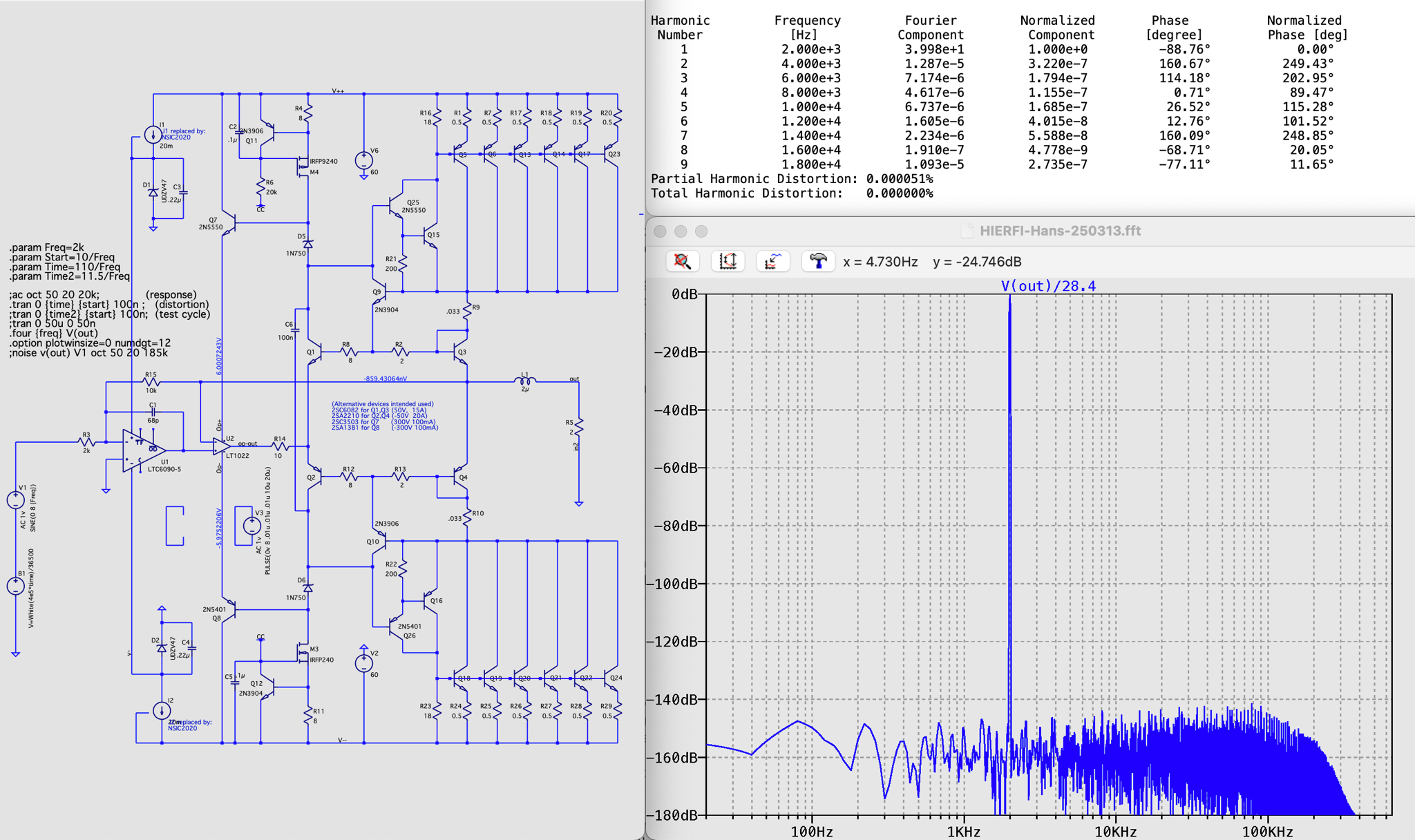Click the R3 2k input resistor
The height and width of the screenshot is (840, 1415).
coord(86,442)
